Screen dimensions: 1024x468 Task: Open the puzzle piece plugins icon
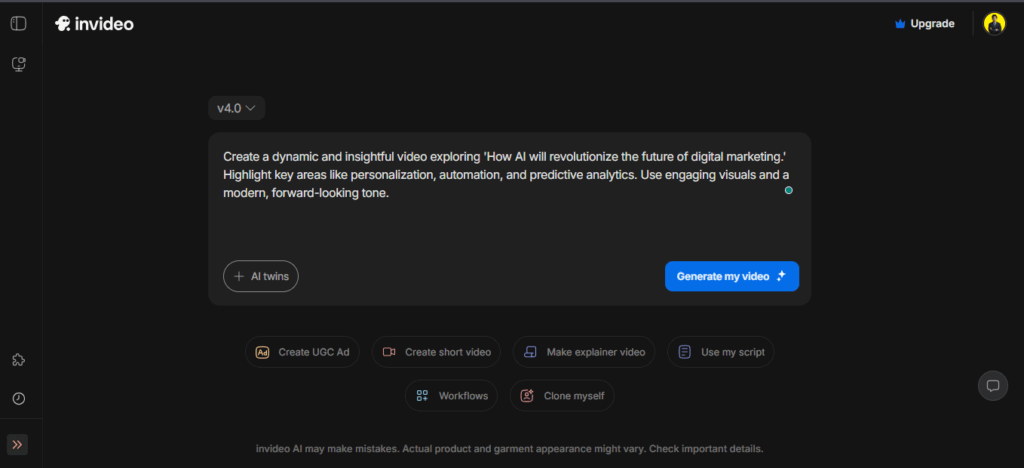(x=18, y=360)
